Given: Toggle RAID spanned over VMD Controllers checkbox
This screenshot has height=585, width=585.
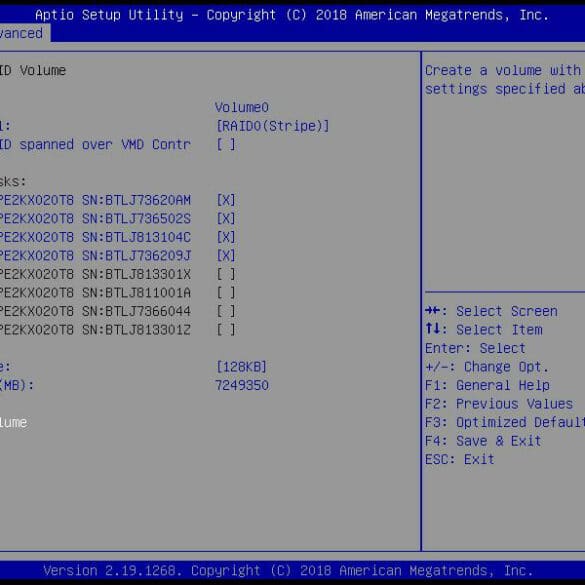Looking at the screenshot, I should coord(226,144).
